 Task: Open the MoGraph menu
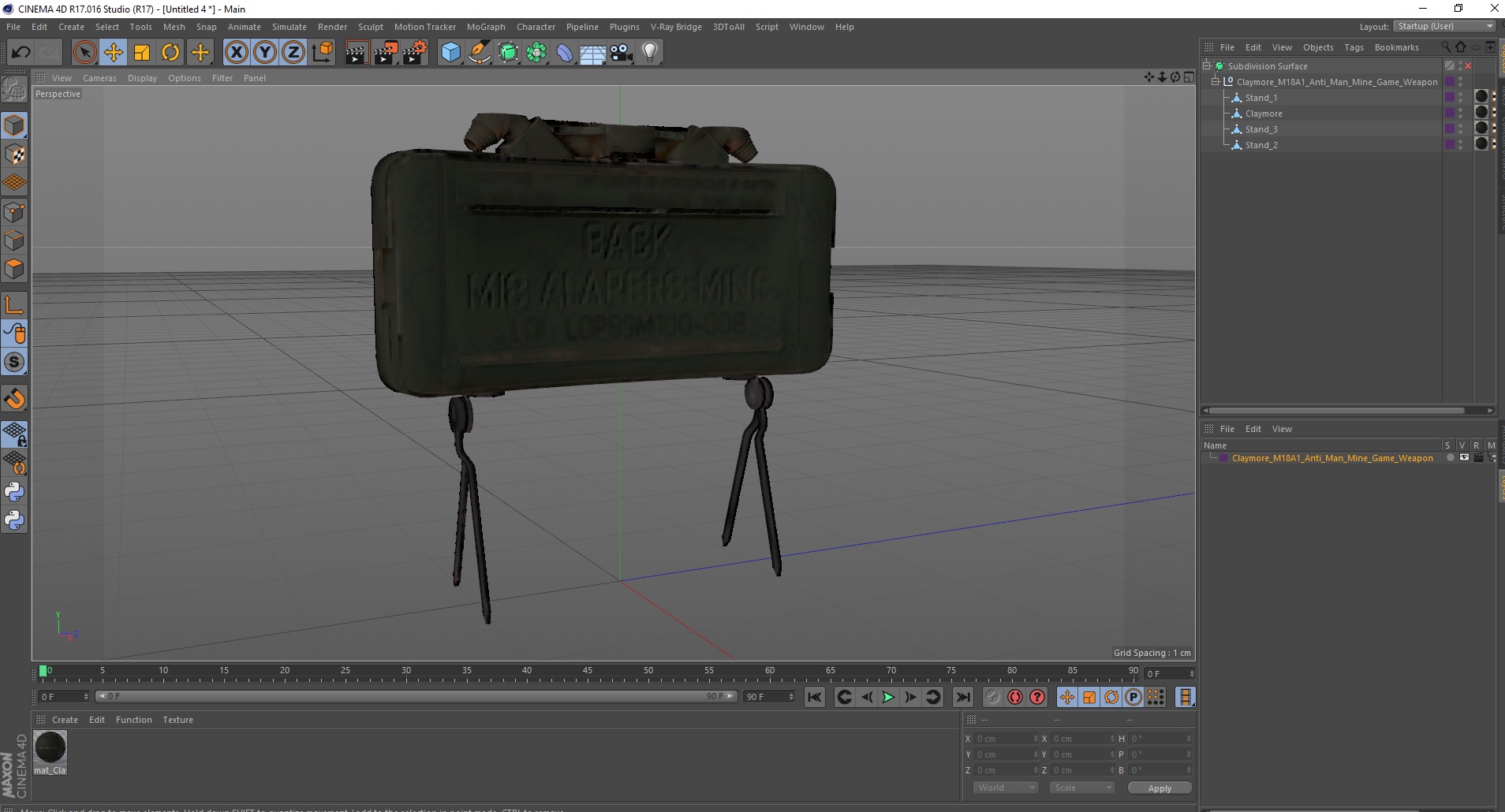(x=486, y=27)
